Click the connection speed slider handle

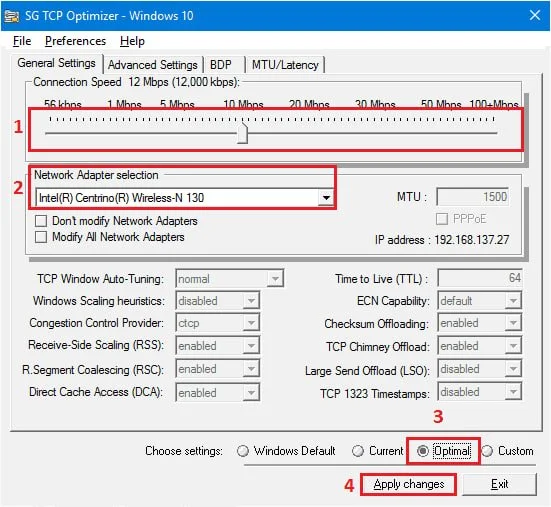click(242, 133)
